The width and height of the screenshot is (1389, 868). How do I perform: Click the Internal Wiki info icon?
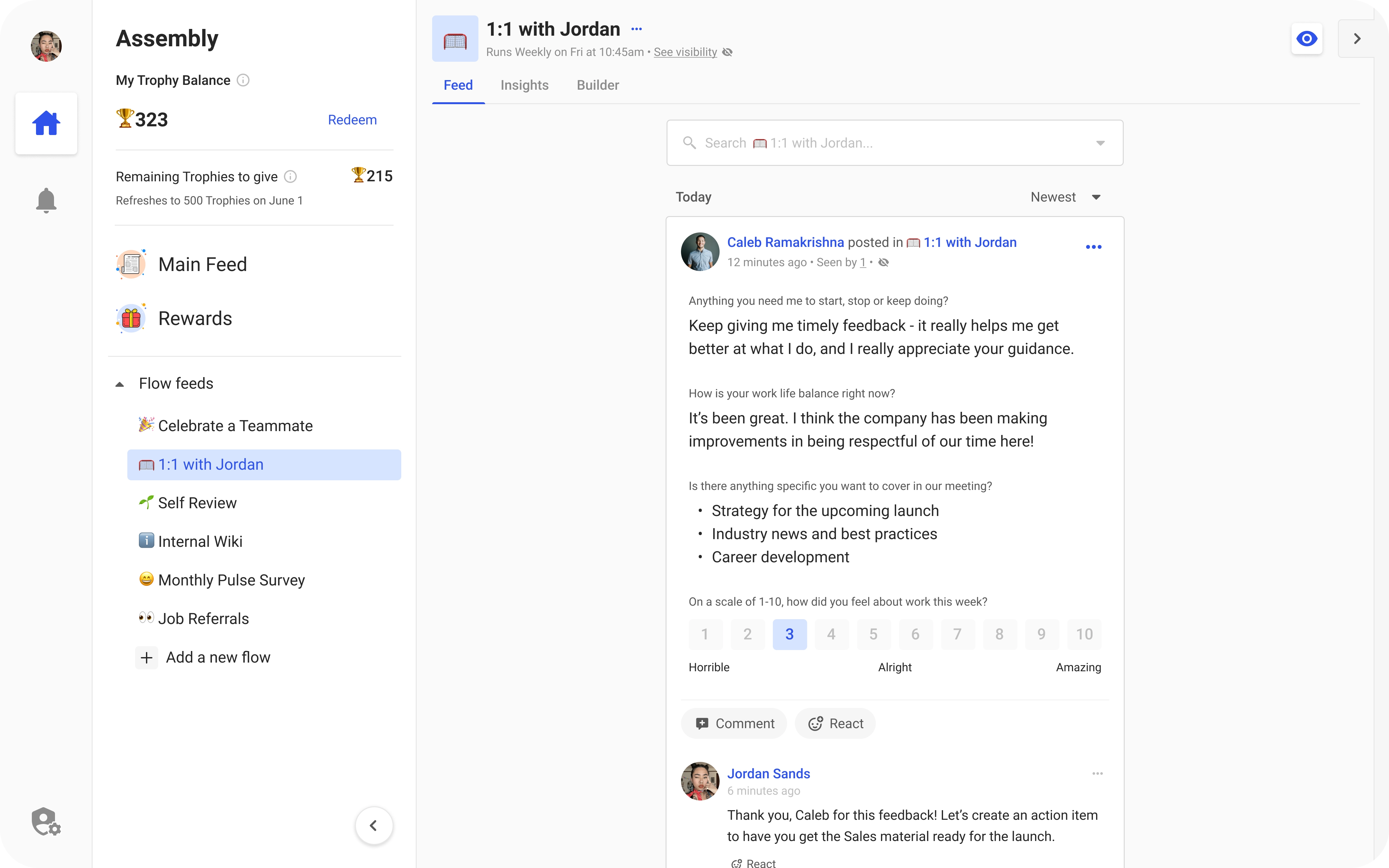click(x=146, y=541)
